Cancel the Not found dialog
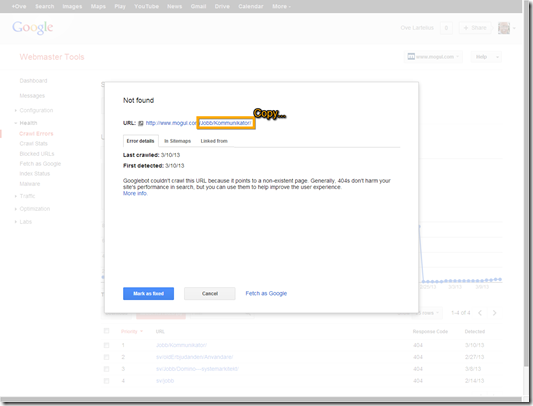Viewport: 533px width, 406px height. 210,293
